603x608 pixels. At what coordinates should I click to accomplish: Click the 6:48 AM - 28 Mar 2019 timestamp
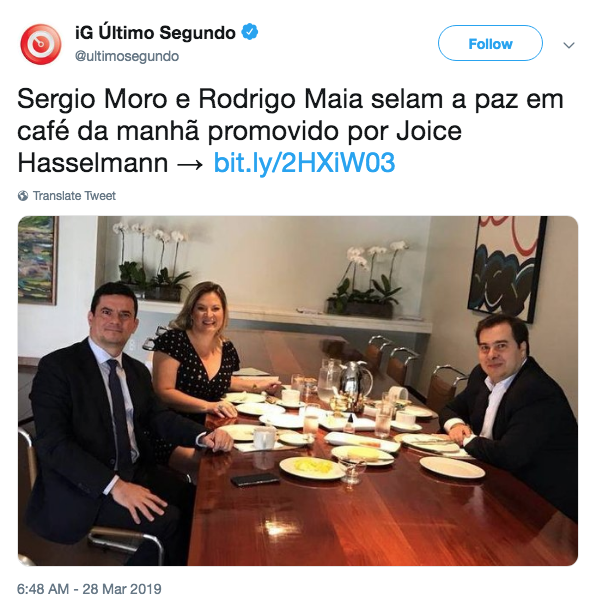[89, 589]
